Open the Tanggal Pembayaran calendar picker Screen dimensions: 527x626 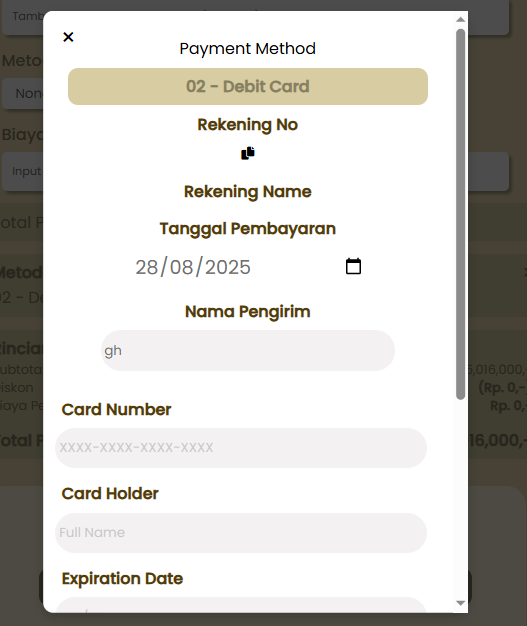[x=353, y=267]
